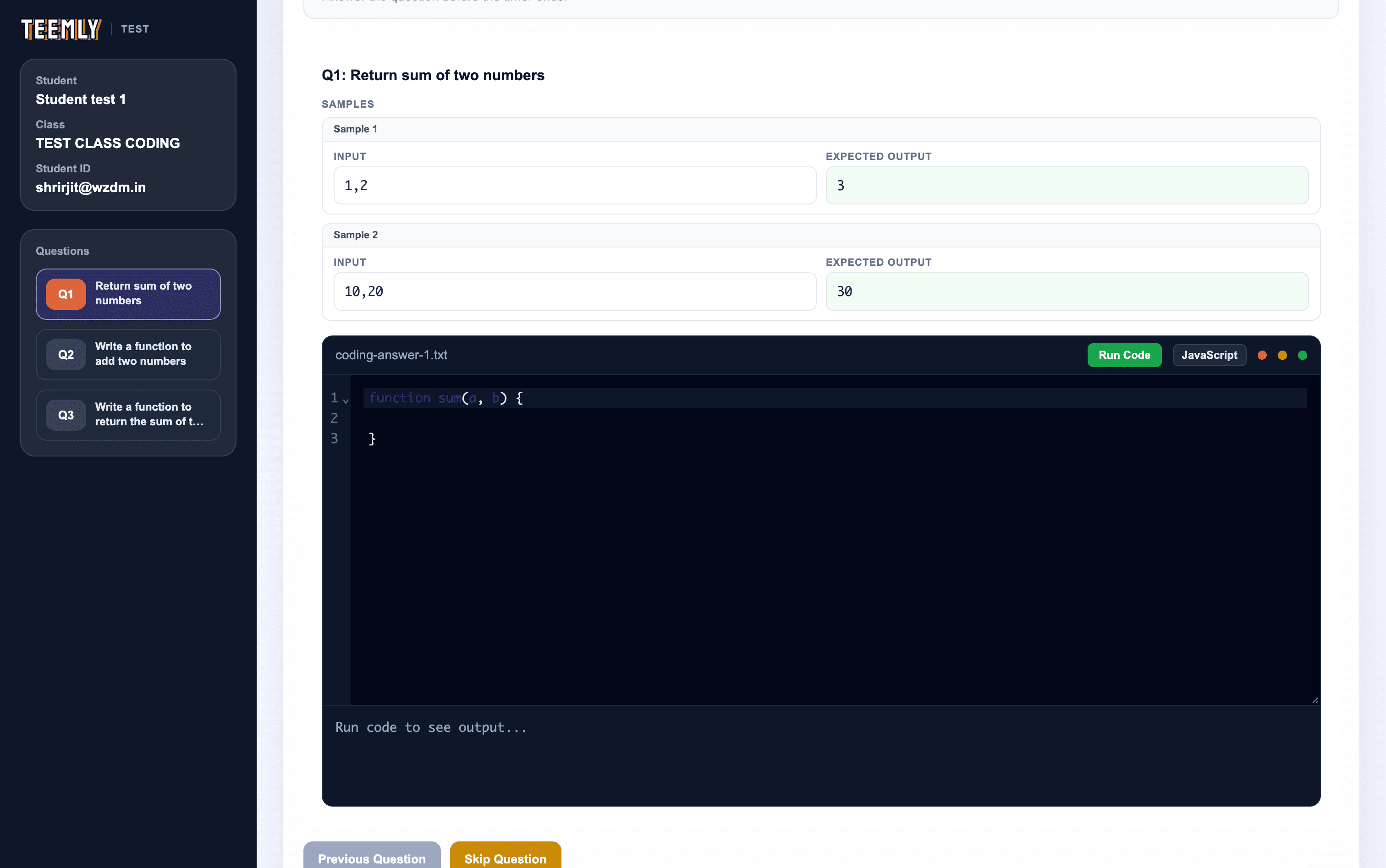Screen dimensions: 1386x868
Task: Click the 'SAMPLES' label
Action: tap(348, 104)
